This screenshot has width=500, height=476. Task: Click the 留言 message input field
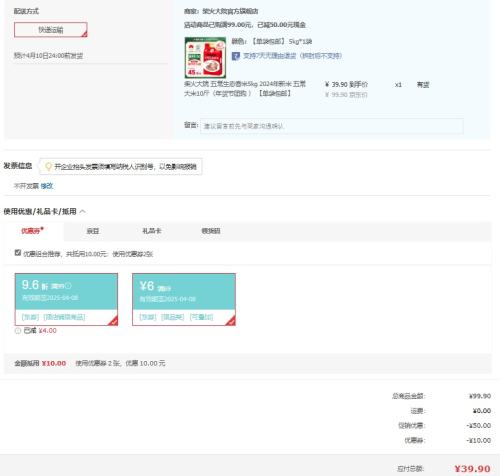point(332,126)
